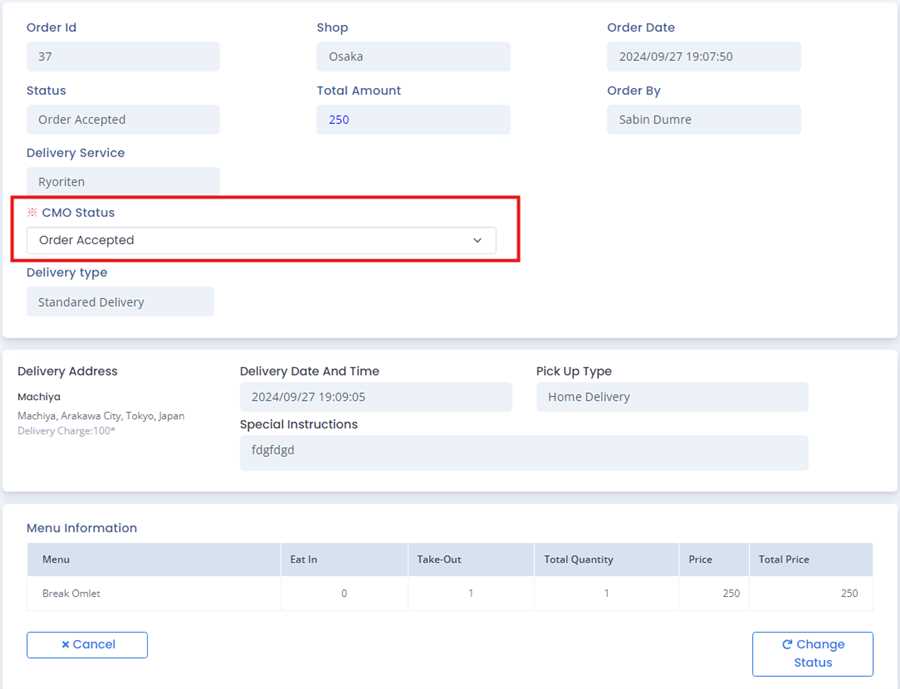Select the Order Id field
This screenshot has width=900, height=689.
pos(123,57)
